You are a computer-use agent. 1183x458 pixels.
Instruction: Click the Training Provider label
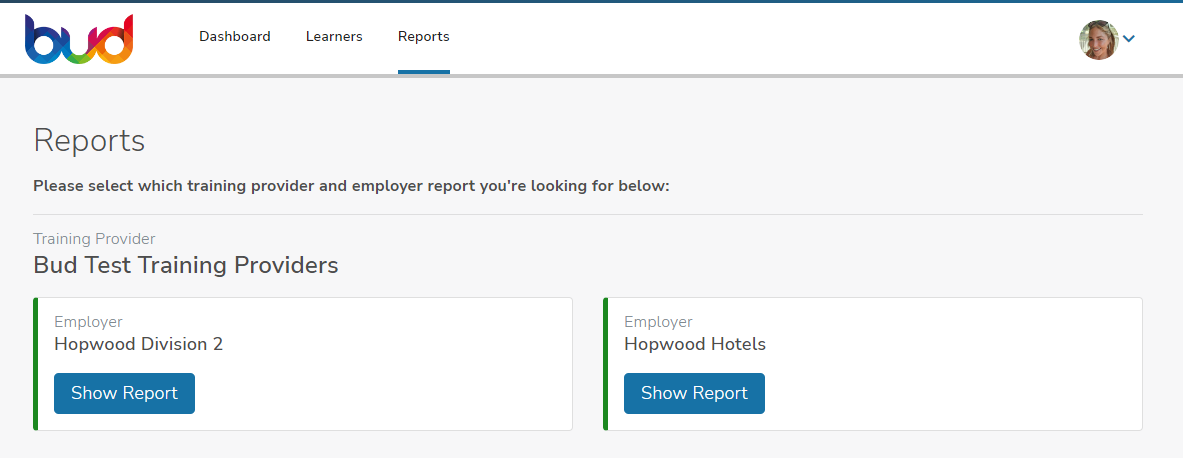[94, 239]
